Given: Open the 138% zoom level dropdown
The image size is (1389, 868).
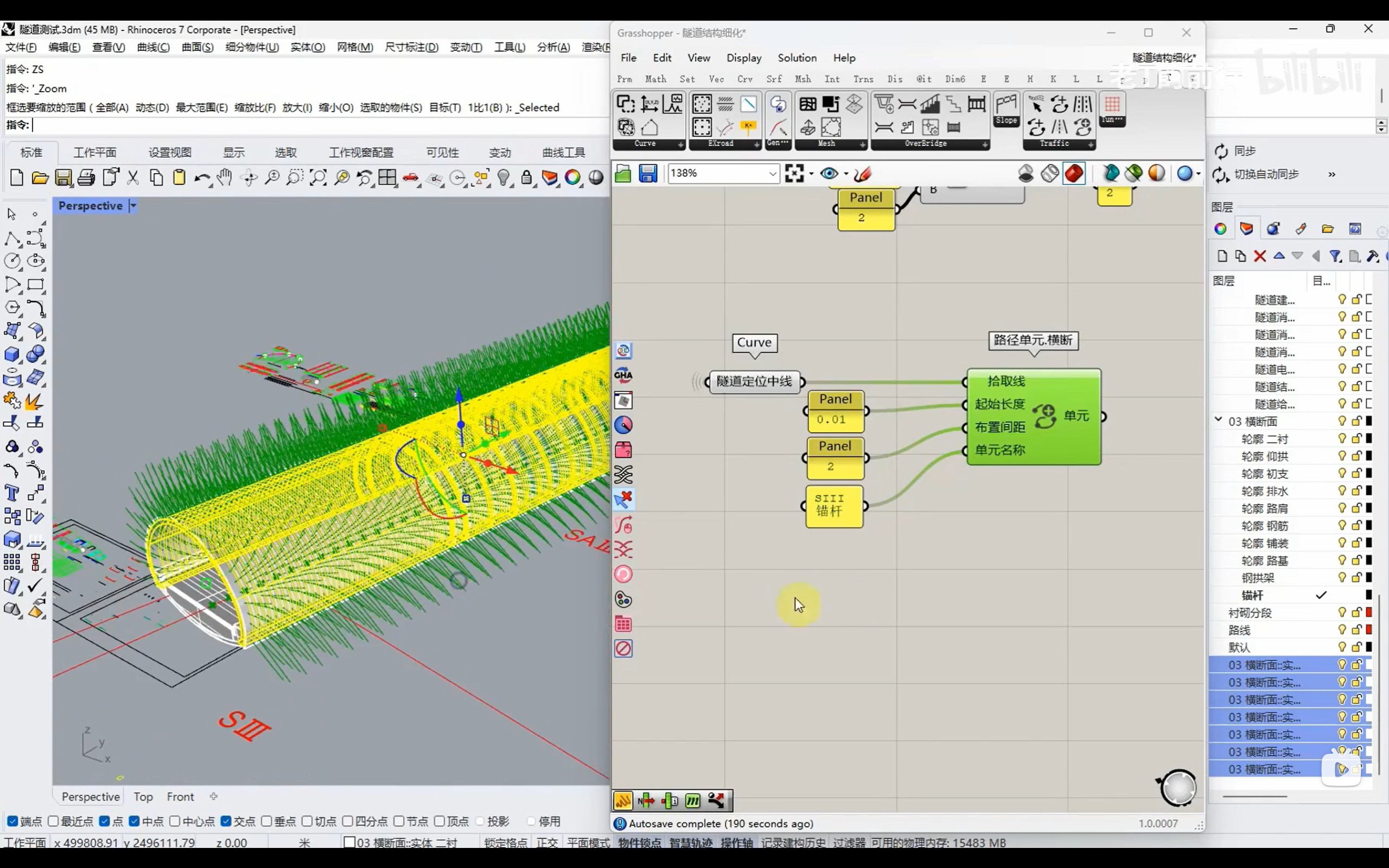Looking at the screenshot, I should (773, 174).
